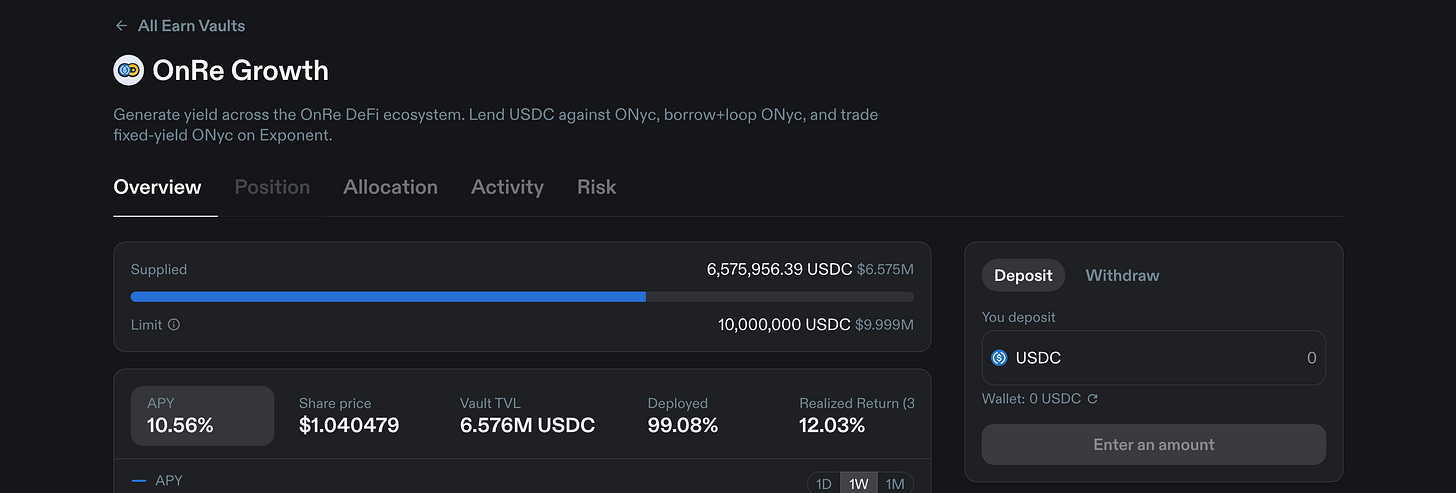
Task: Go to the Overview tab
Action: coord(157,187)
